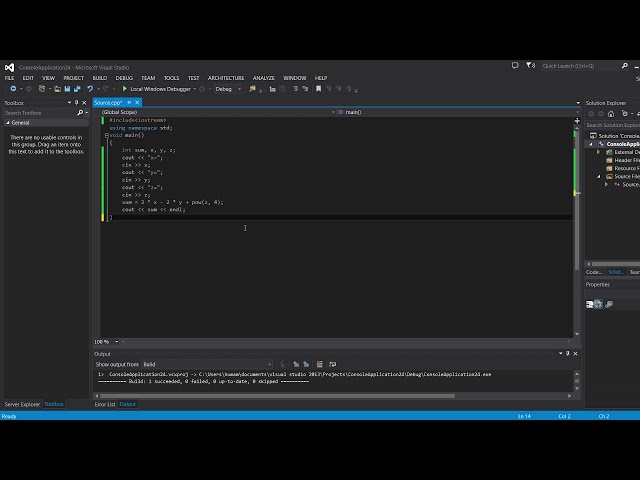Open the Show output from Build dropdown

(205, 364)
